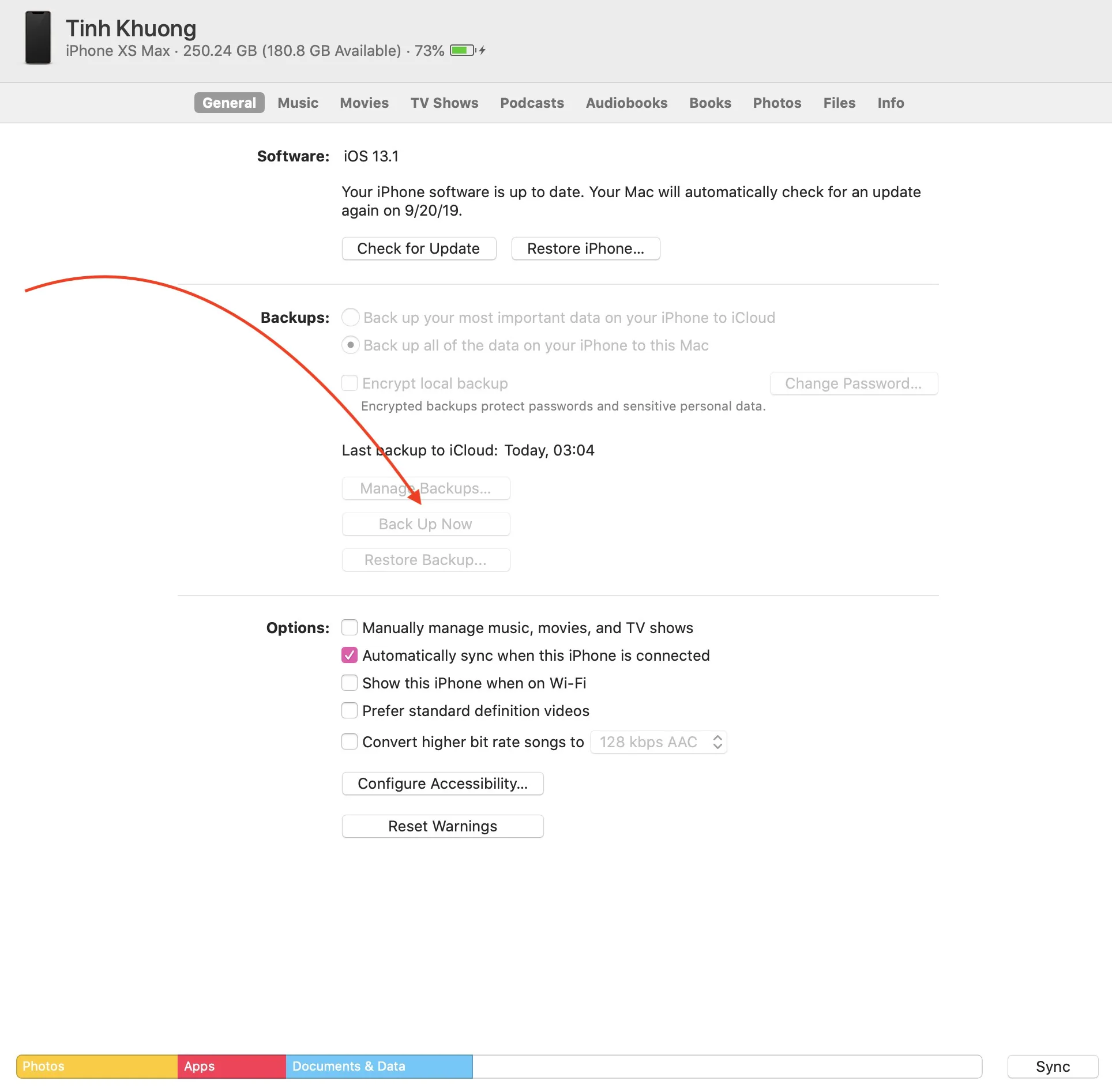Click the red Apps storage segment
Screen dimensions: 1112x1092
(232, 1067)
